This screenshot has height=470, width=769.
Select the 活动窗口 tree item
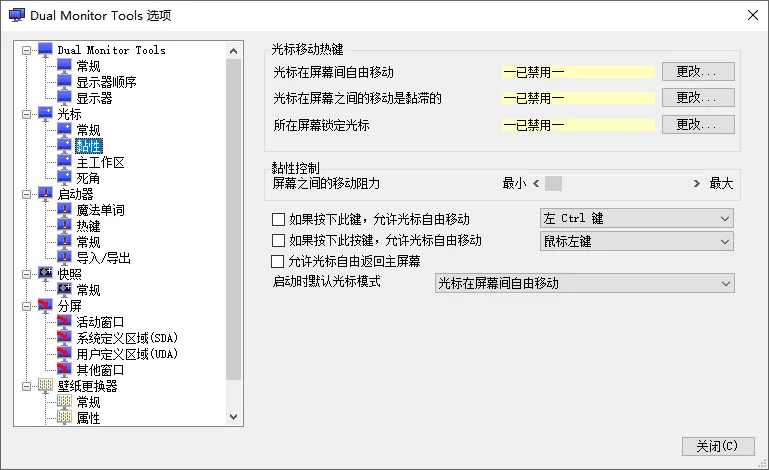(x=101, y=322)
